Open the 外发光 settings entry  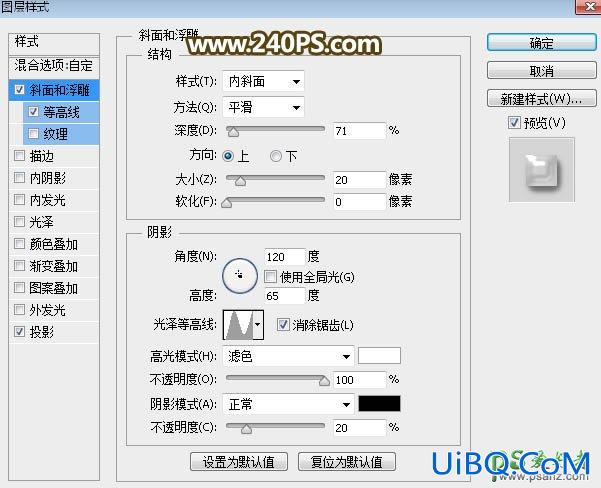48,310
